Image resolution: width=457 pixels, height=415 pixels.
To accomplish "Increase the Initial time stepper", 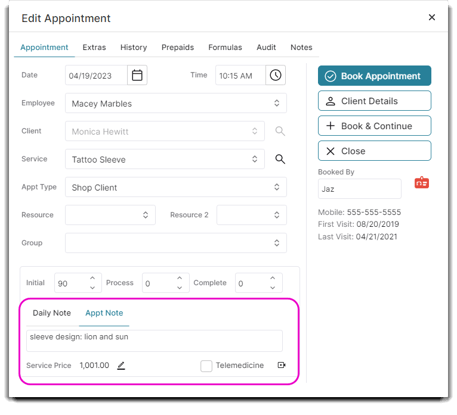I will pos(92,278).
